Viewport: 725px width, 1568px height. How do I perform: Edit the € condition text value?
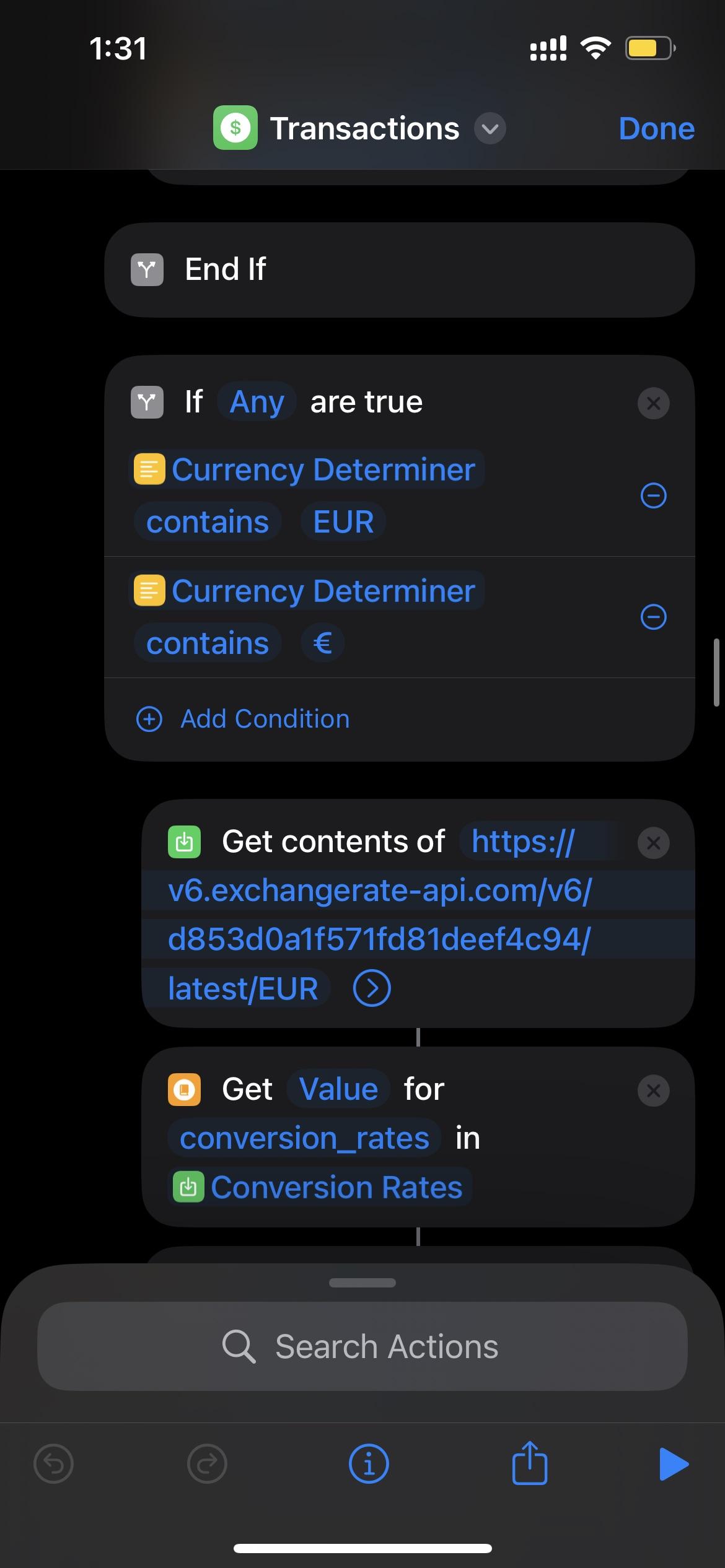(322, 643)
